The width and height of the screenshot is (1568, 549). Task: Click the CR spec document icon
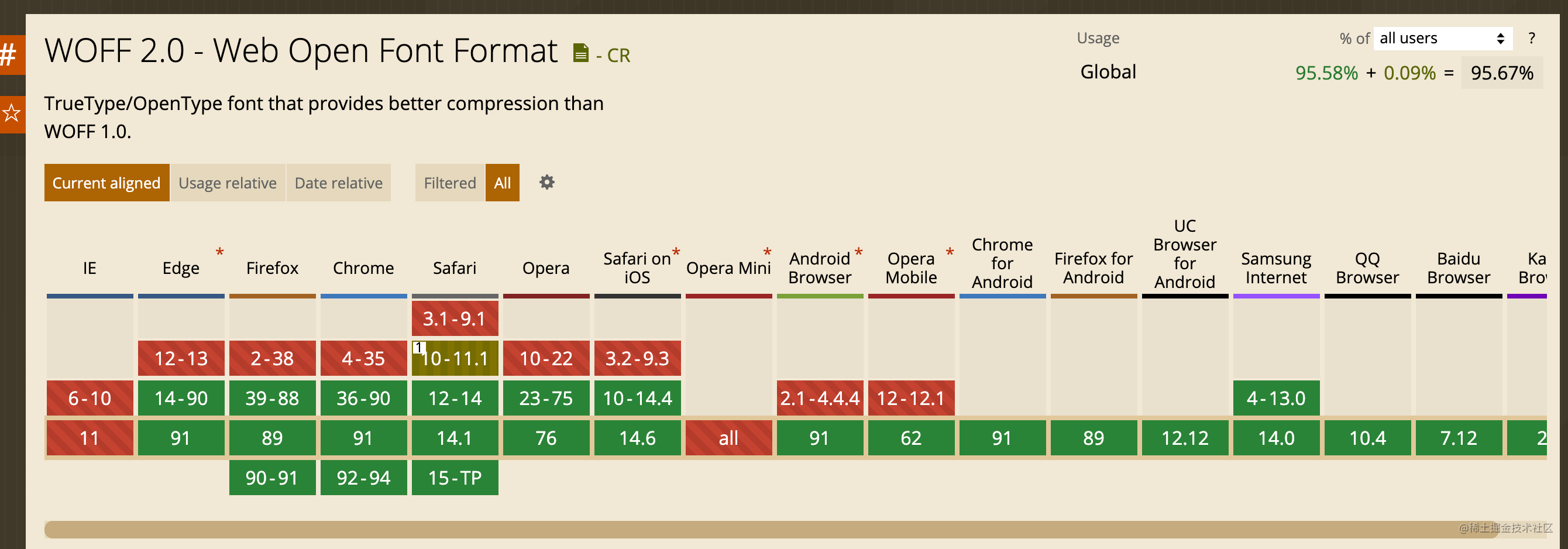pyautogui.click(x=581, y=54)
